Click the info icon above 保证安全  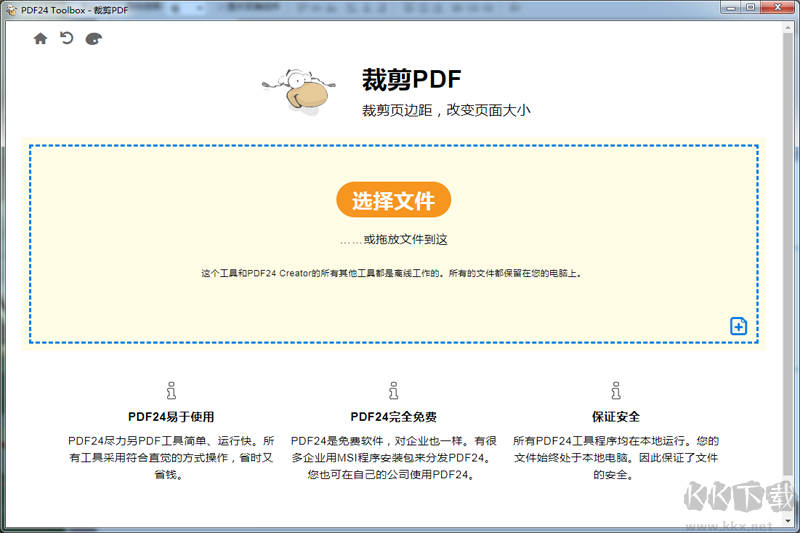[x=616, y=390]
